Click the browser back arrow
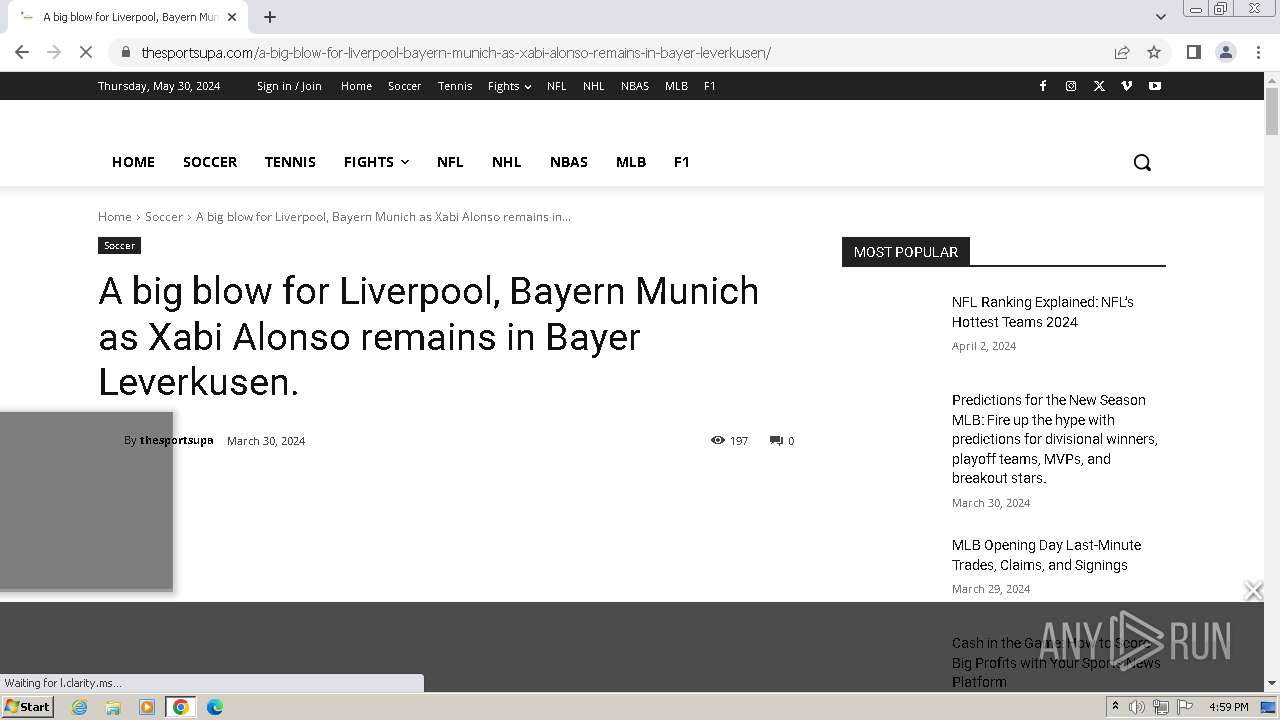This screenshot has width=1280, height=720. coord(22,52)
